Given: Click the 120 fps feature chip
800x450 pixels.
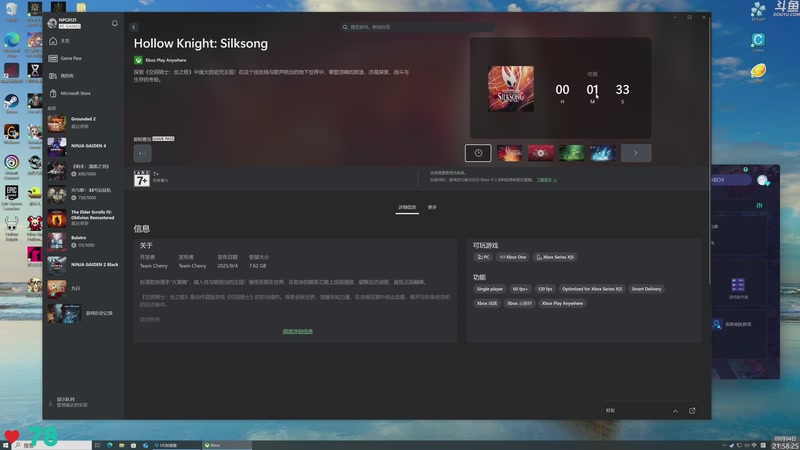Looking at the screenshot, I should tap(545, 289).
